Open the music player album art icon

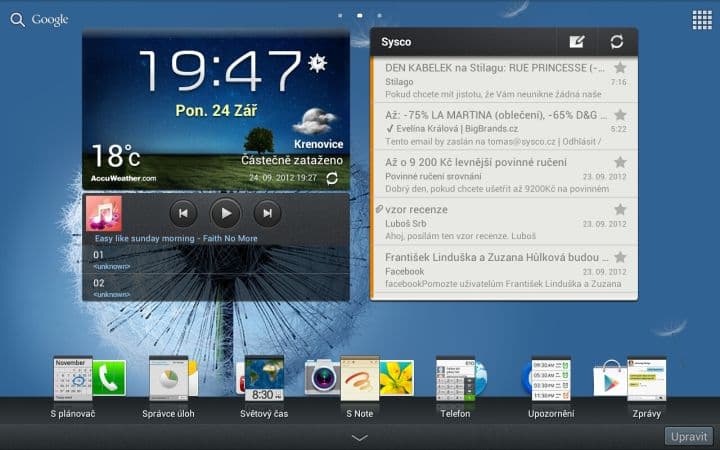[x=104, y=213]
